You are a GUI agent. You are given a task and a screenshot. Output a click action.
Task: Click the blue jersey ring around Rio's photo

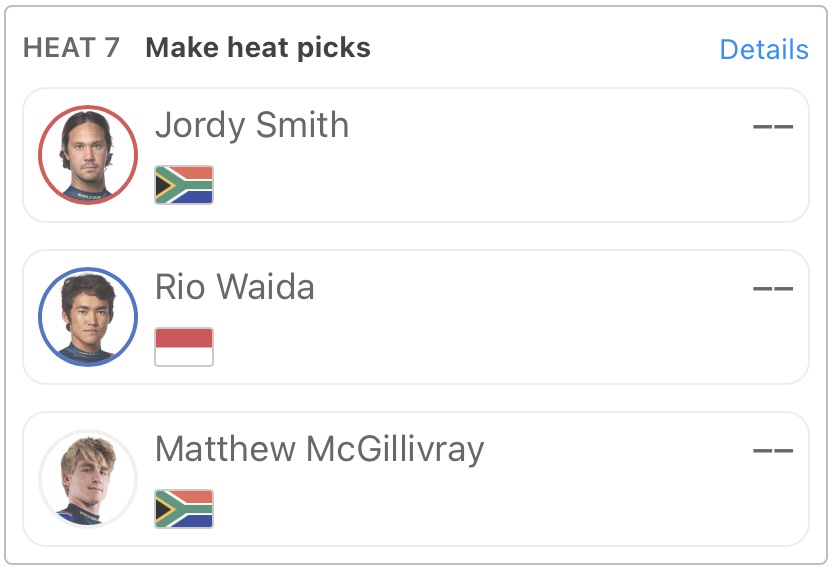(41, 317)
